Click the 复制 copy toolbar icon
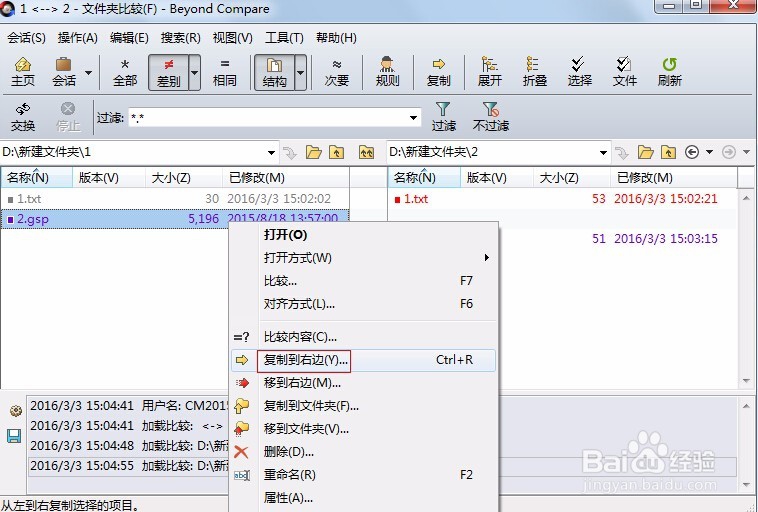The height and width of the screenshot is (512, 758). click(438, 72)
